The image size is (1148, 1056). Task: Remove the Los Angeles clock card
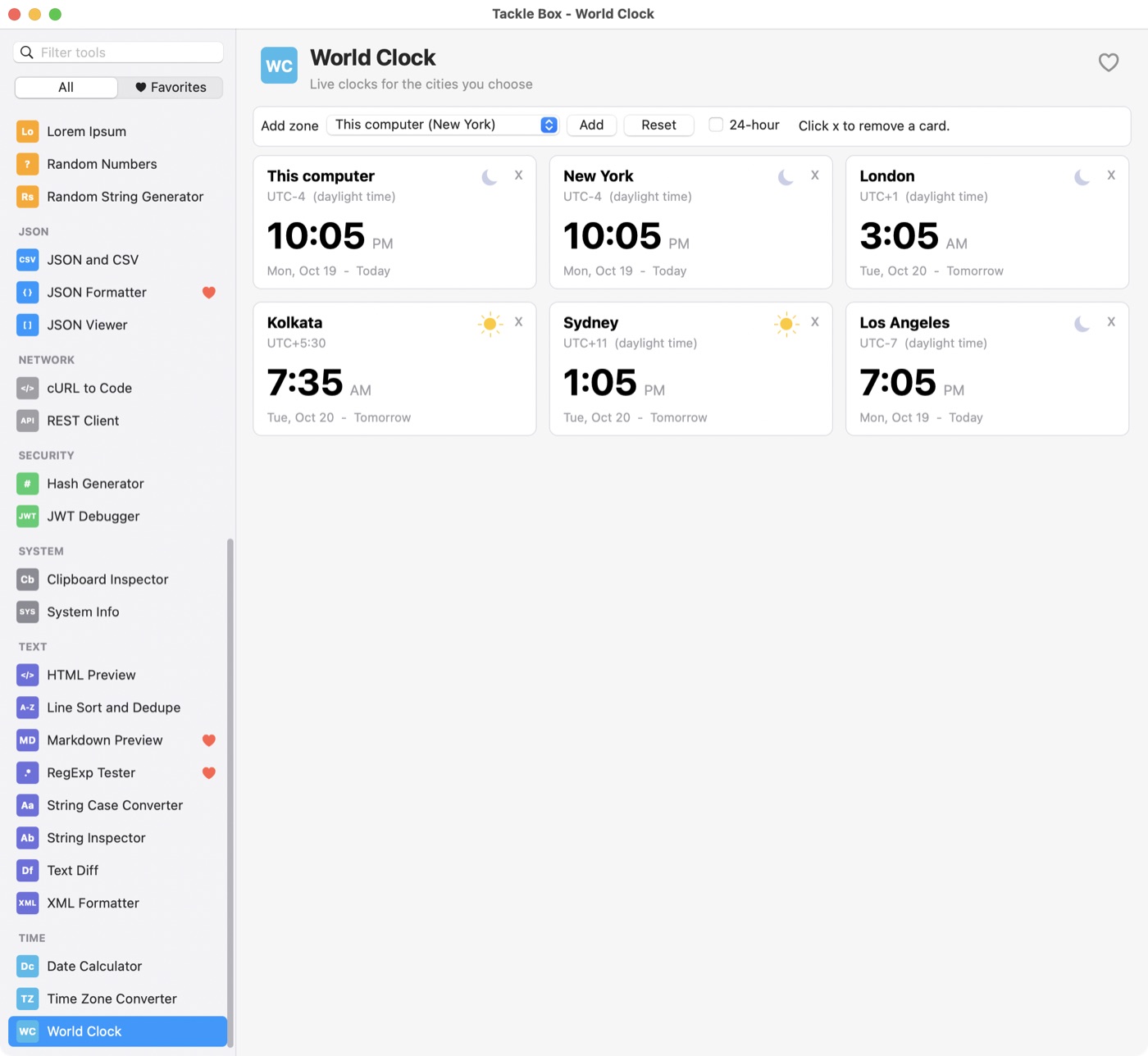[1110, 322]
